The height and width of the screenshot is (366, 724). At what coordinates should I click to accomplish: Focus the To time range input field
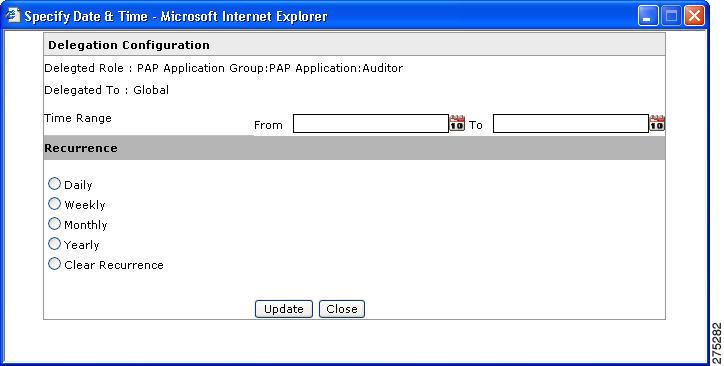571,124
